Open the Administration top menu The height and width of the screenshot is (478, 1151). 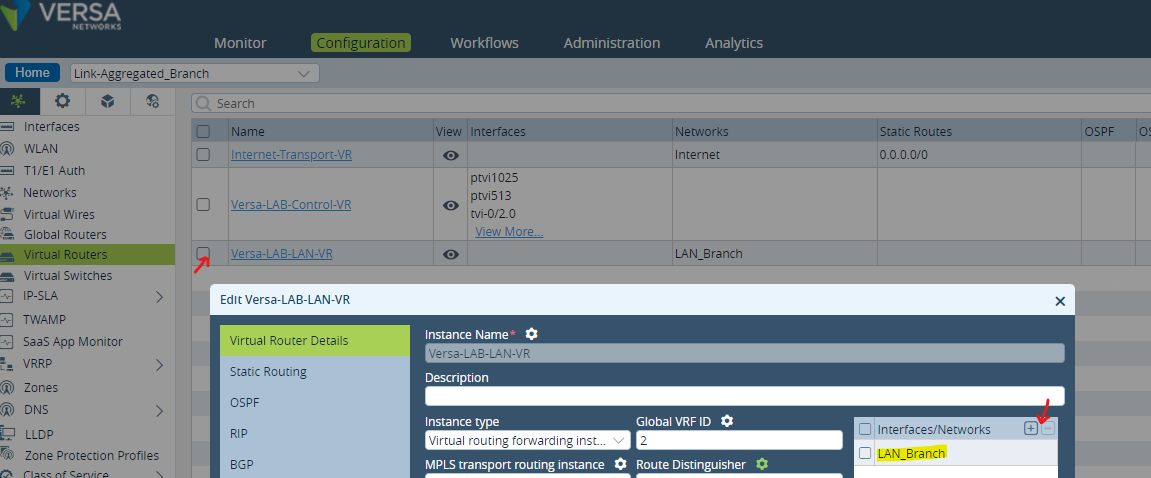click(611, 43)
